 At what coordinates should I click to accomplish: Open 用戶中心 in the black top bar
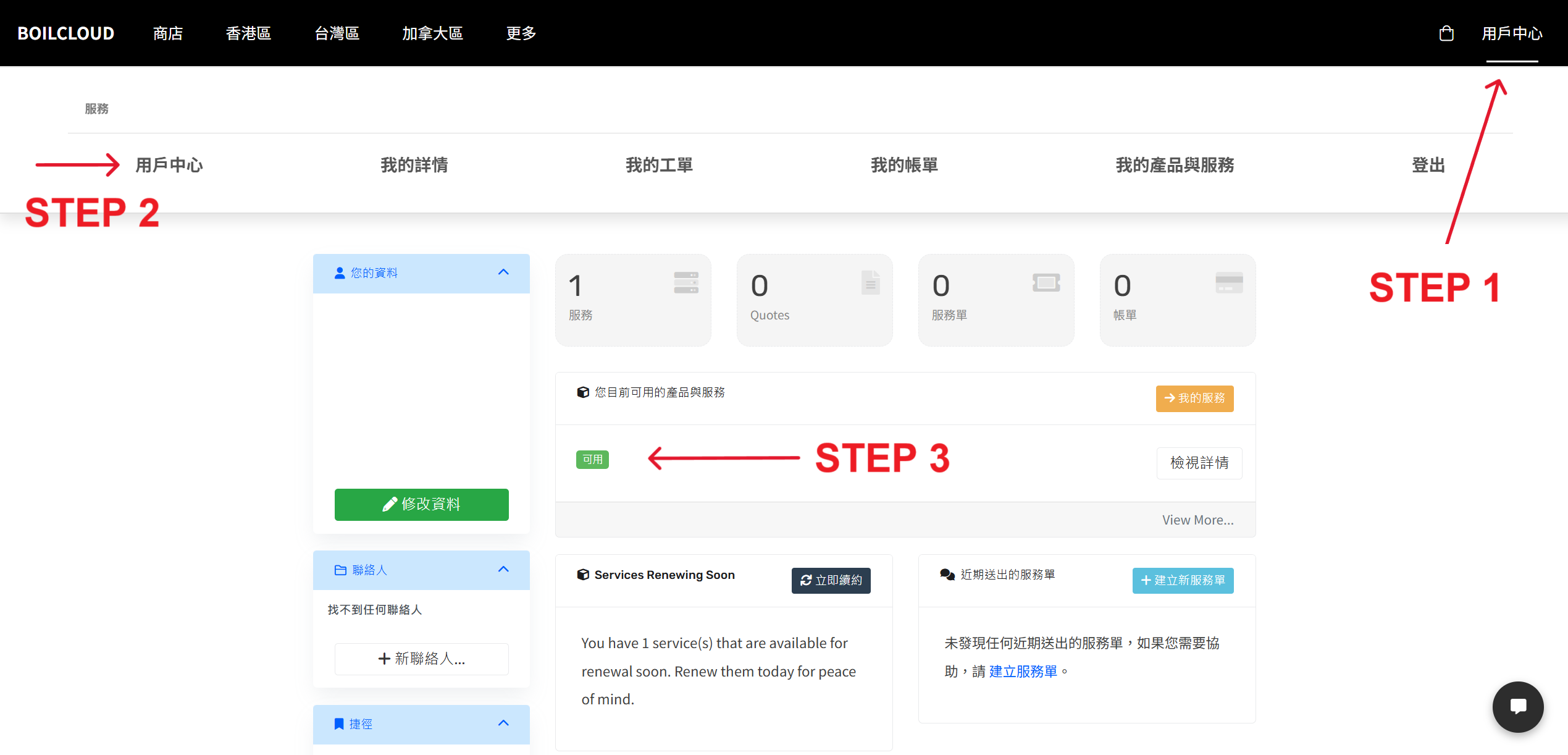pos(1512,33)
